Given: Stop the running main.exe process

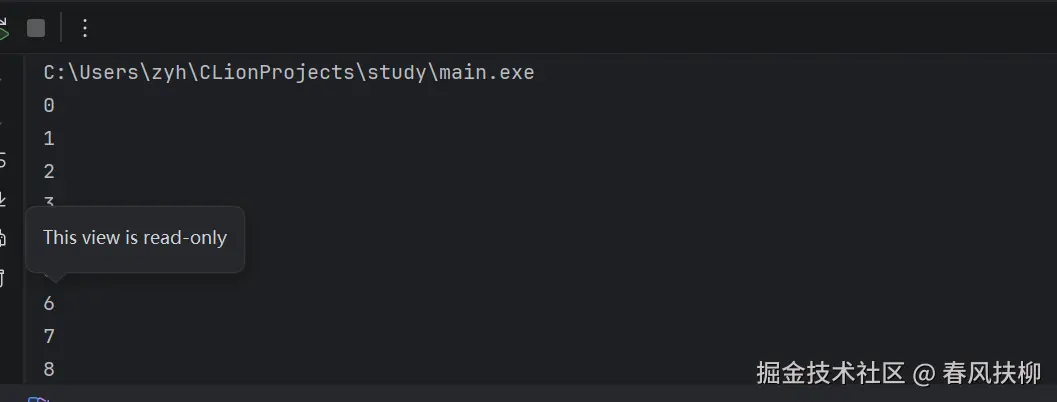Looking at the screenshot, I should click(x=36, y=28).
